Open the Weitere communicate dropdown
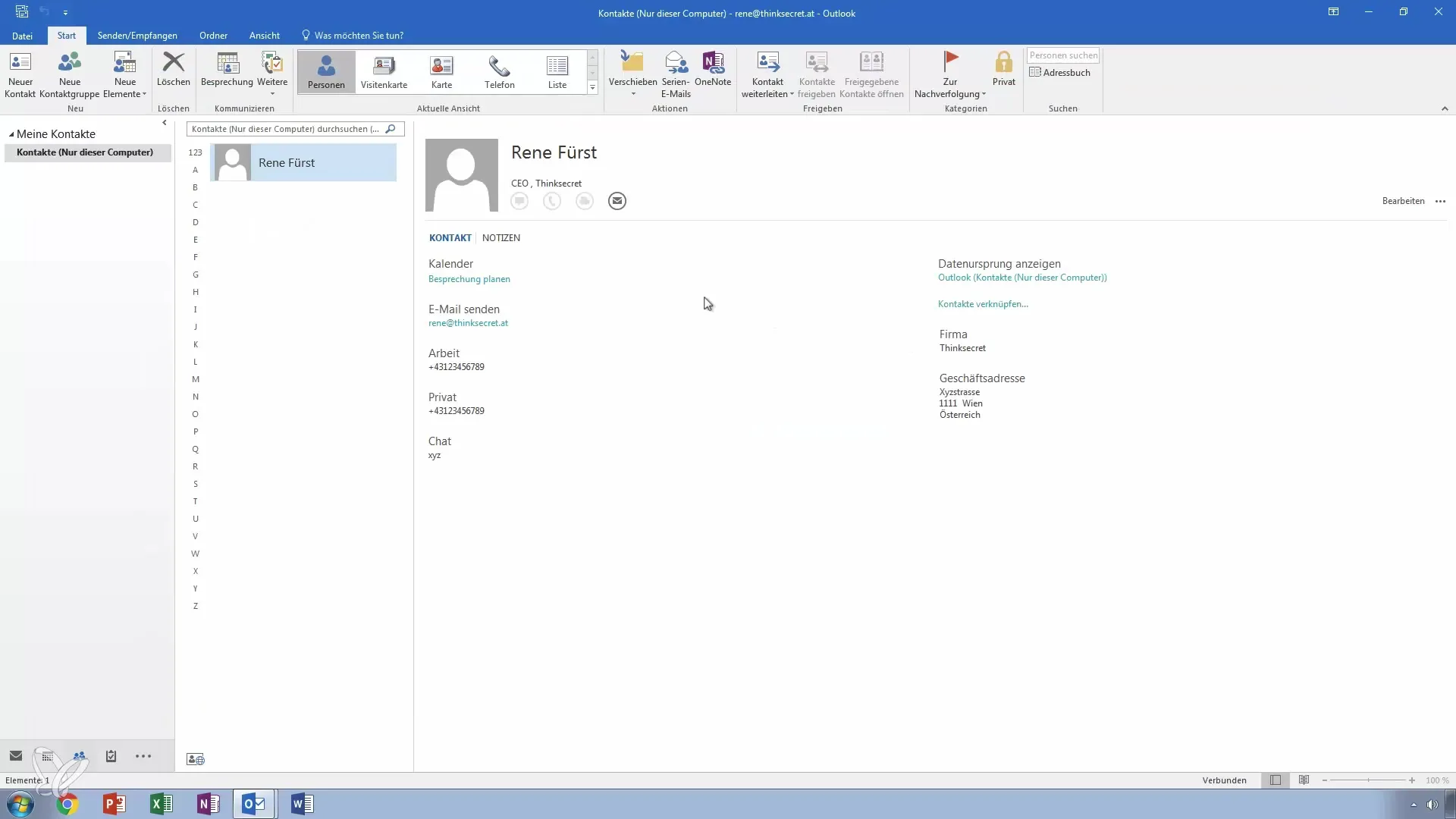Screen dimensions: 1456x819 (x=272, y=74)
